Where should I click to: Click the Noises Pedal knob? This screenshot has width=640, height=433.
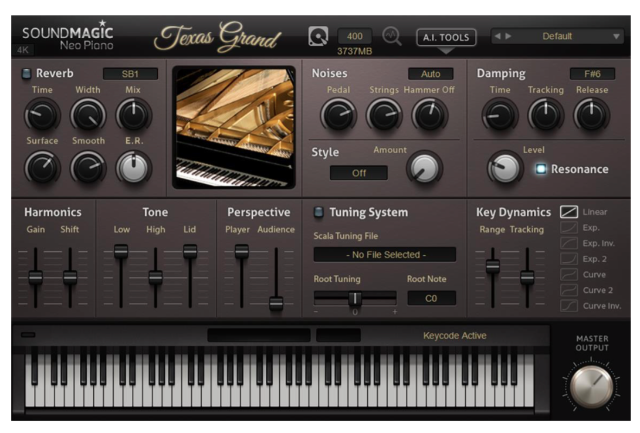338,115
